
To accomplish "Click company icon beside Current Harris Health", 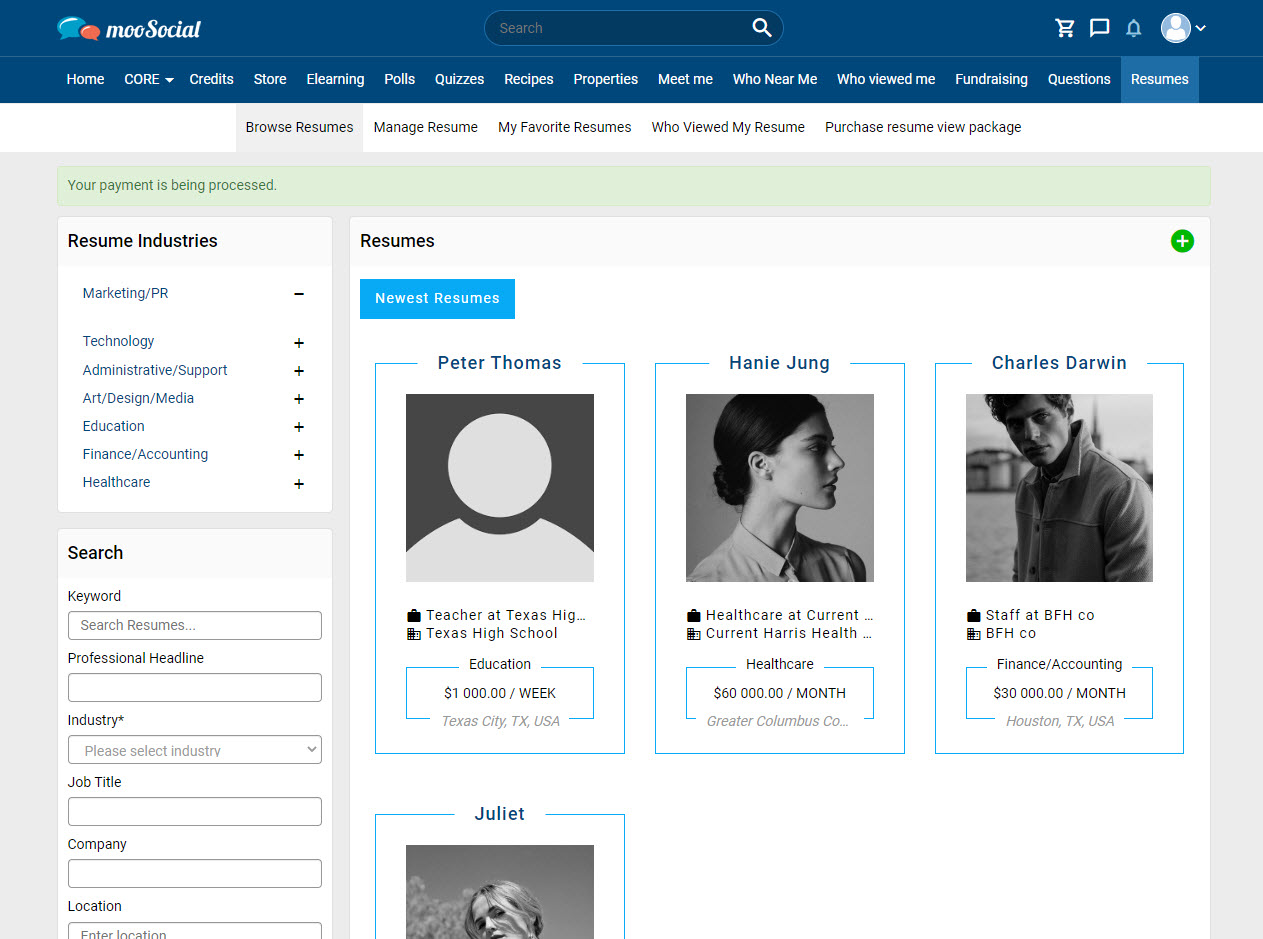I will [x=694, y=633].
